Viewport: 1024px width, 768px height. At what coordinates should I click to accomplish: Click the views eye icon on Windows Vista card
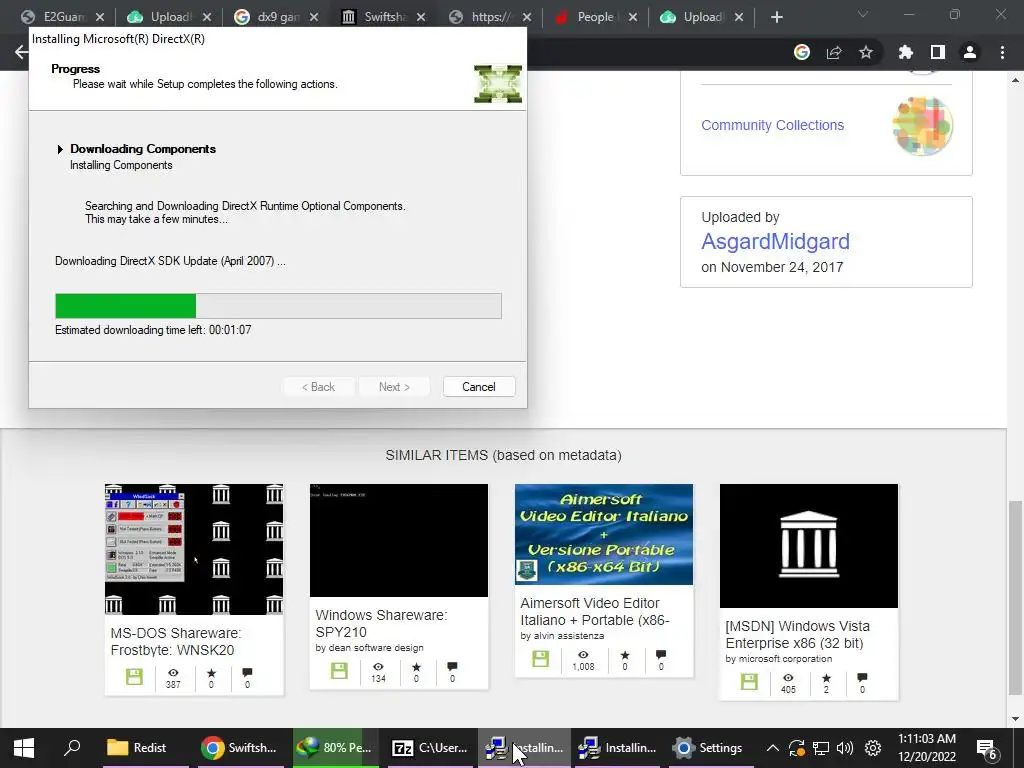[x=788, y=678]
